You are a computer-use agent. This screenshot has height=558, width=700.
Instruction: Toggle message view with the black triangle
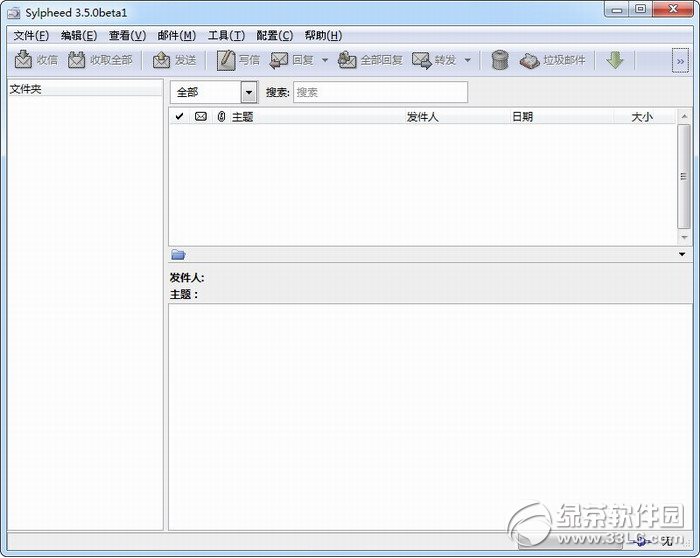click(x=682, y=254)
